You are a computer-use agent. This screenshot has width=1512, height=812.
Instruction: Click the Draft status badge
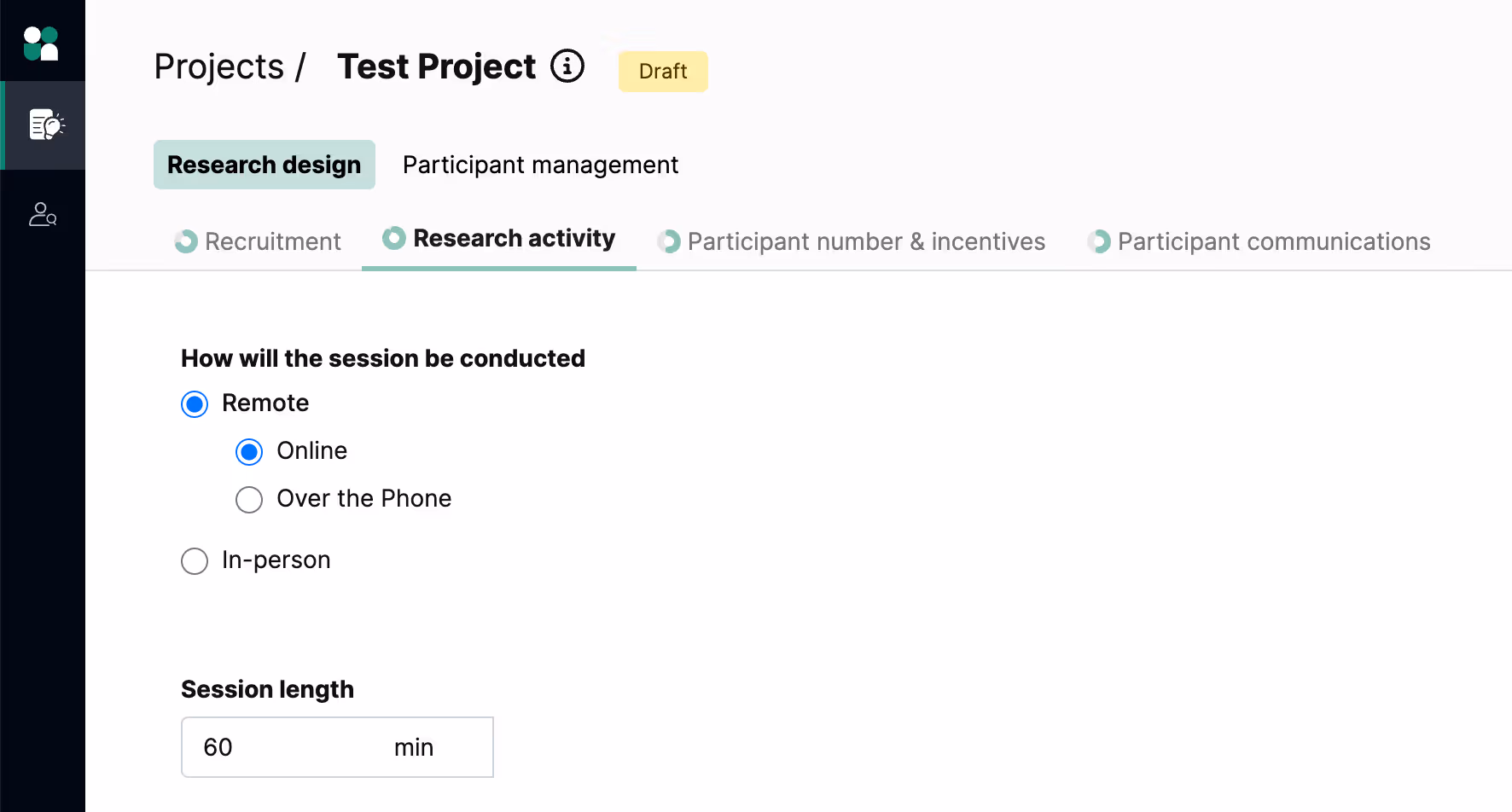pos(663,71)
